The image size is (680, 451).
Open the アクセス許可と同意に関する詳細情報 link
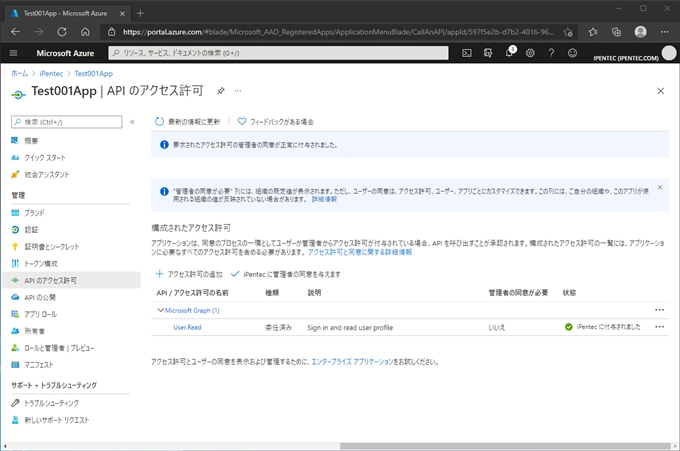click(360, 252)
